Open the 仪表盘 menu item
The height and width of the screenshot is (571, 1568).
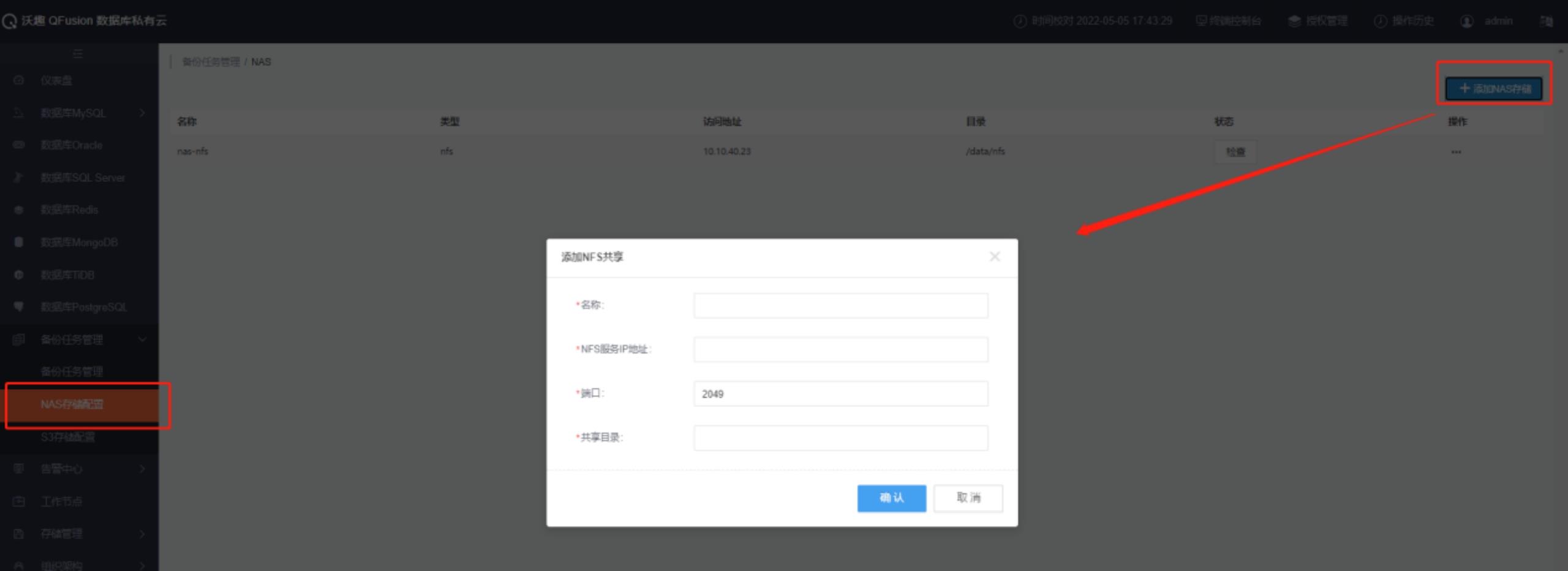(56, 80)
